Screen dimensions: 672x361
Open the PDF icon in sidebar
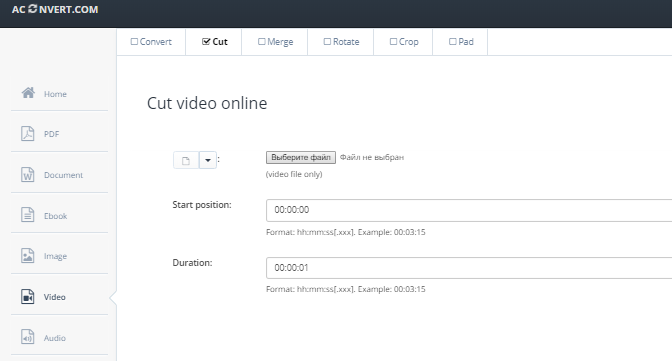(x=28, y=133)
